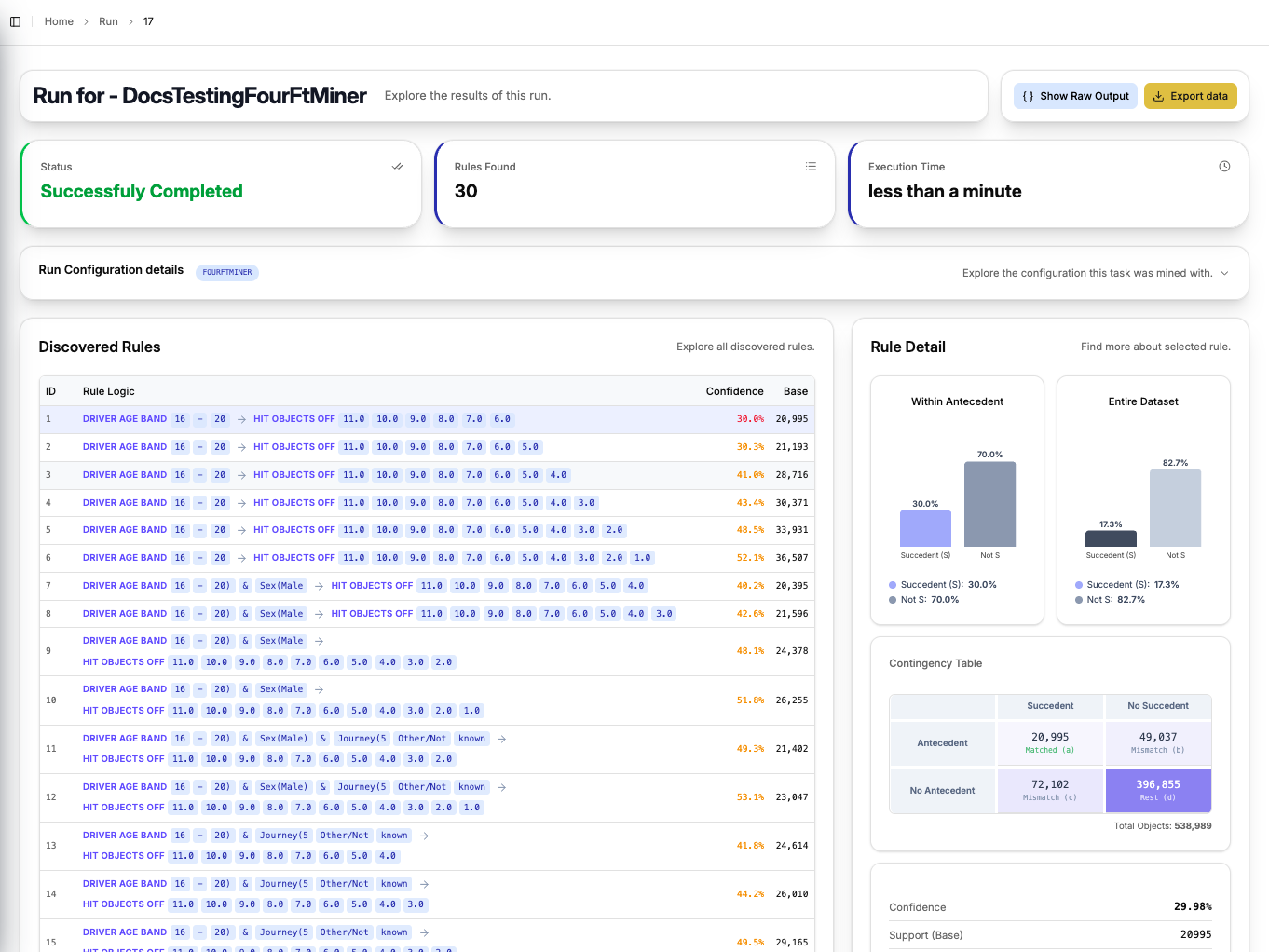Click the Show Raw Output button
Screen dimensions: 1269x952
(x=1075, y=96)
